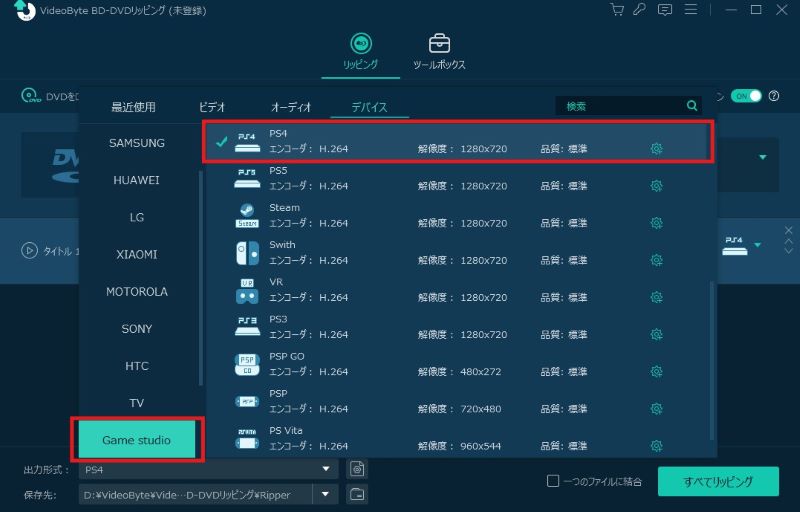The height and width of the screenshot is (512, 800).
Task: Open settings gear for PS Vita profile
Action: tap(657, 446)
